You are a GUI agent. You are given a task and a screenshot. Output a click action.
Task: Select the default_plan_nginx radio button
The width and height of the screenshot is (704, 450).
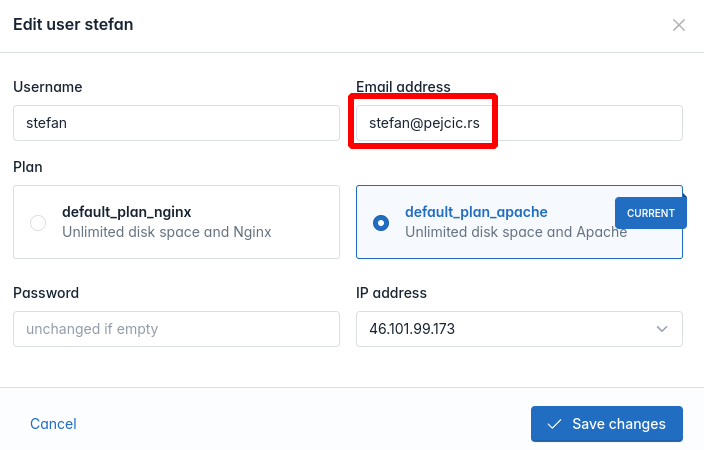point(38,223)
